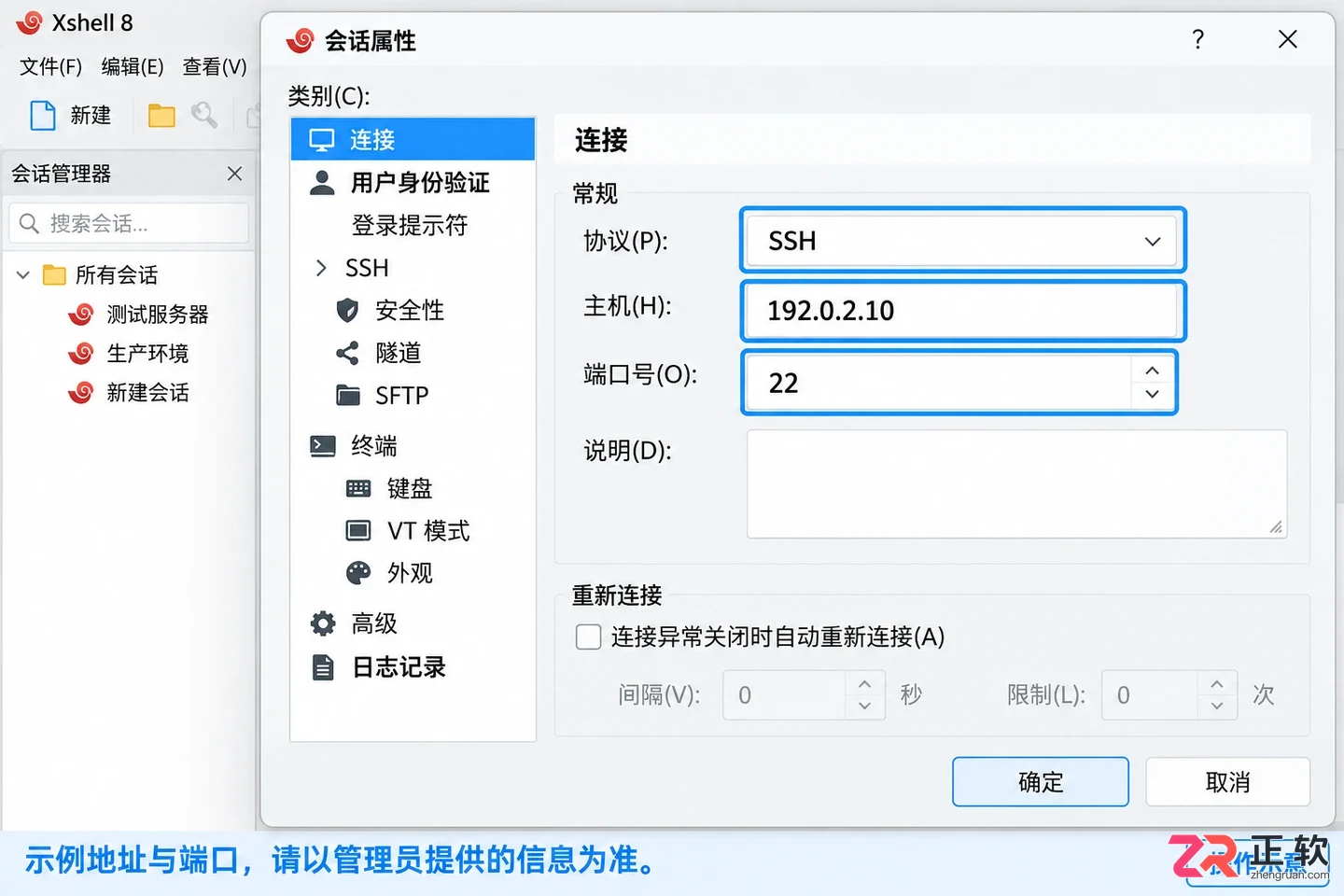
Task: Select 连接 category with monitor icon
Action: (x=413, y=140)
